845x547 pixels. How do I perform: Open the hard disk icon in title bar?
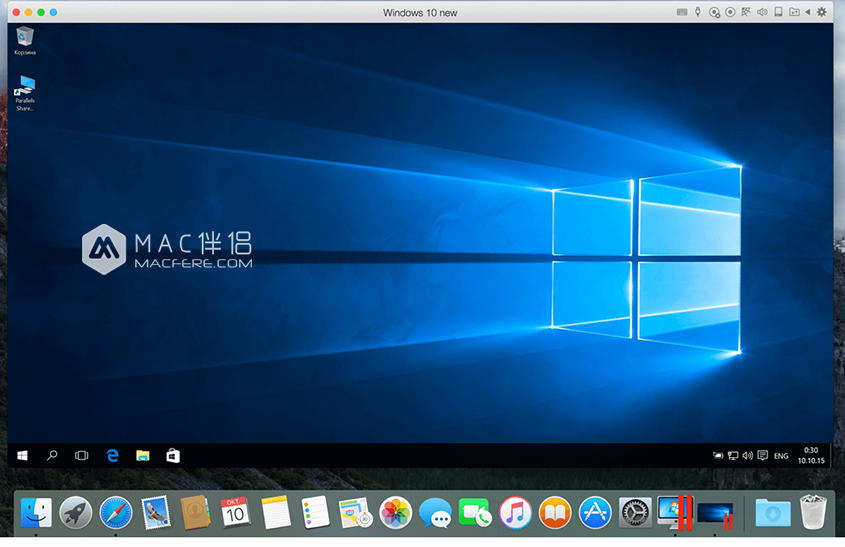(x=778, y=12)
